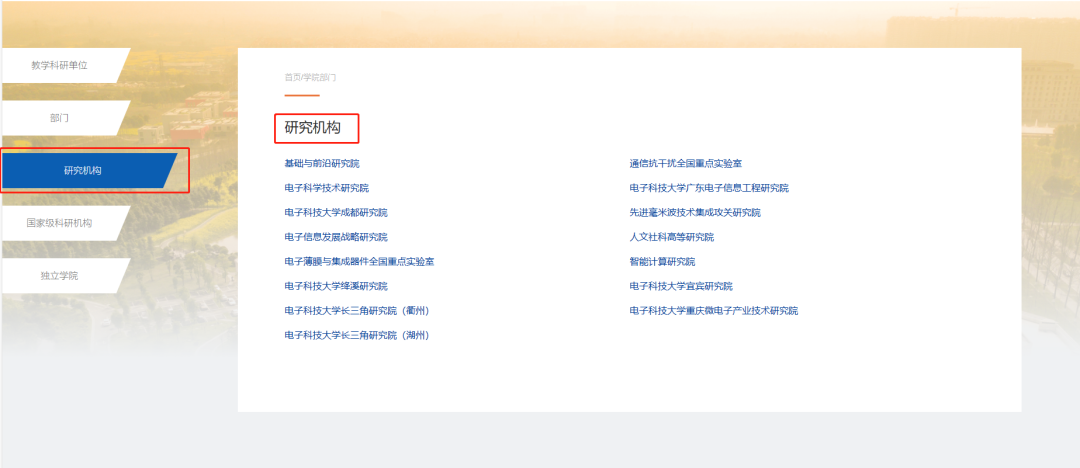
Task: Visit 电子科技大学成都研究院
Action: pyautogui.click(x=336, y=212)
